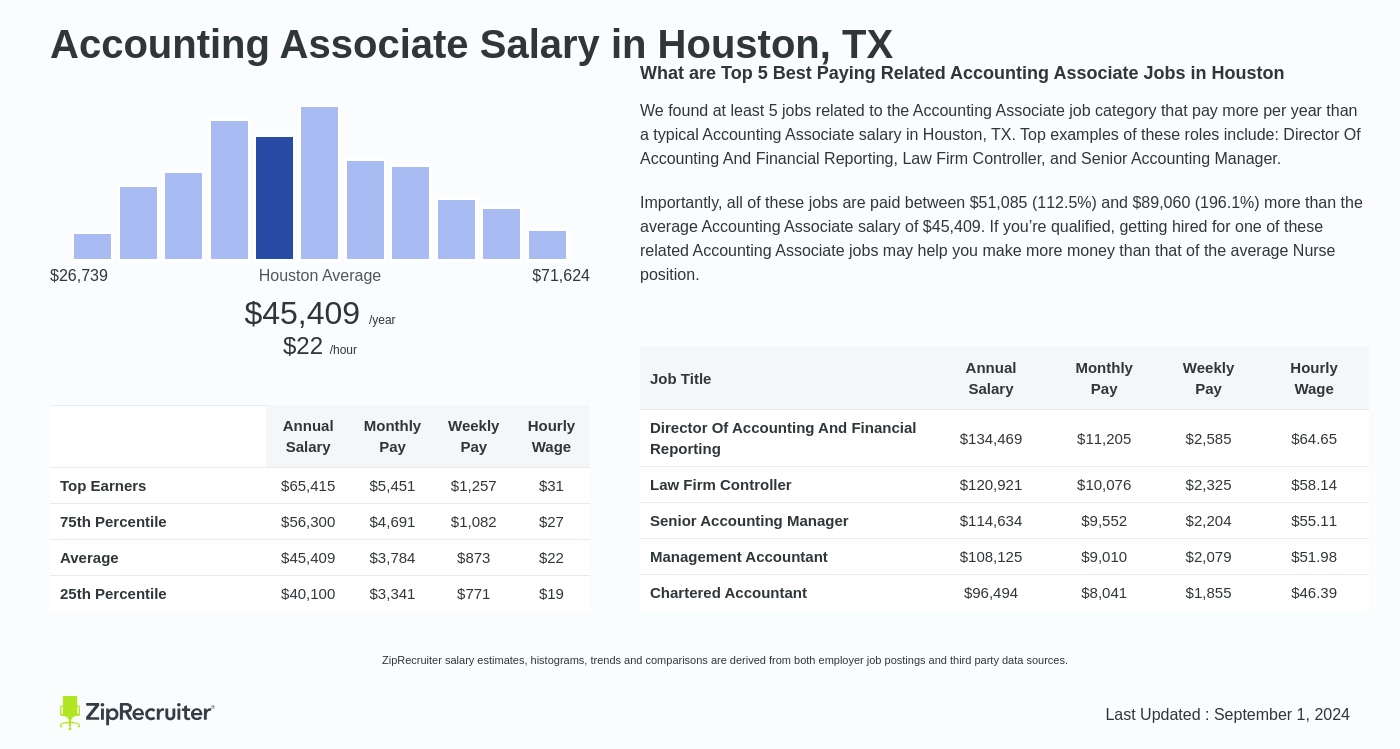This screenshot has width=1400, height=749.
Task: Click the $31 hourly wage cell
Action: pos(551,486)
